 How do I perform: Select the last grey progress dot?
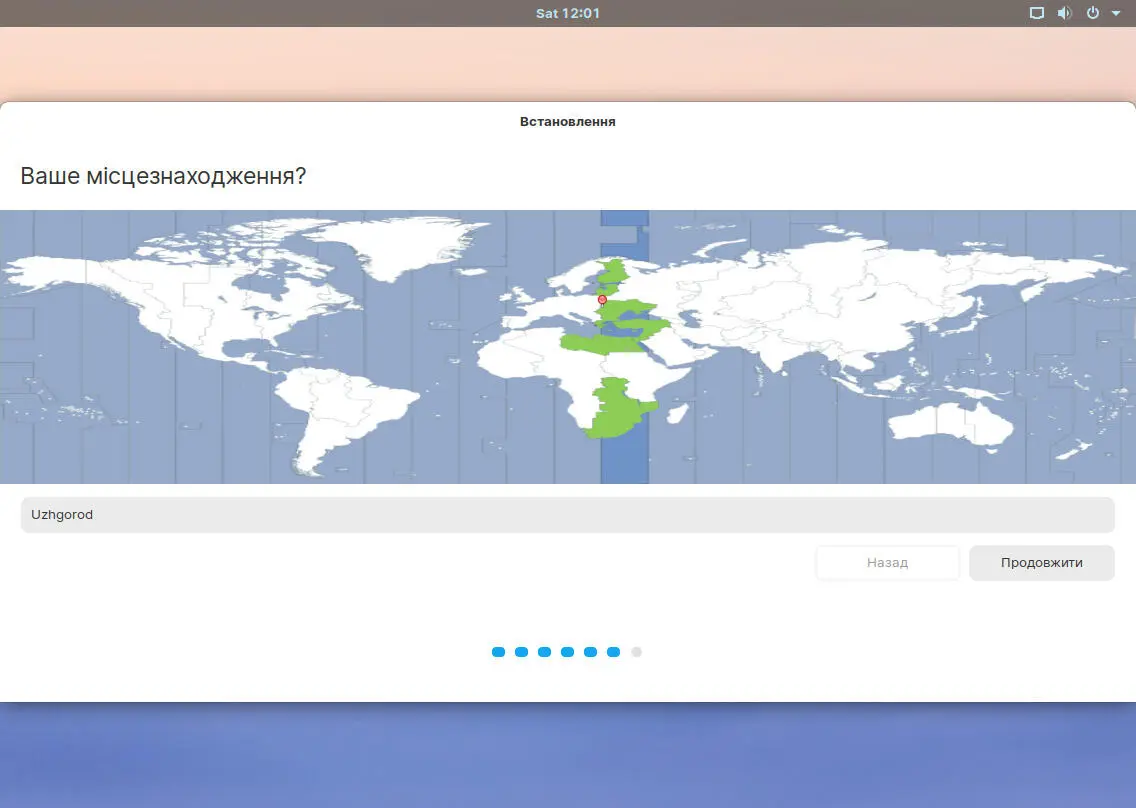[636, 651]
